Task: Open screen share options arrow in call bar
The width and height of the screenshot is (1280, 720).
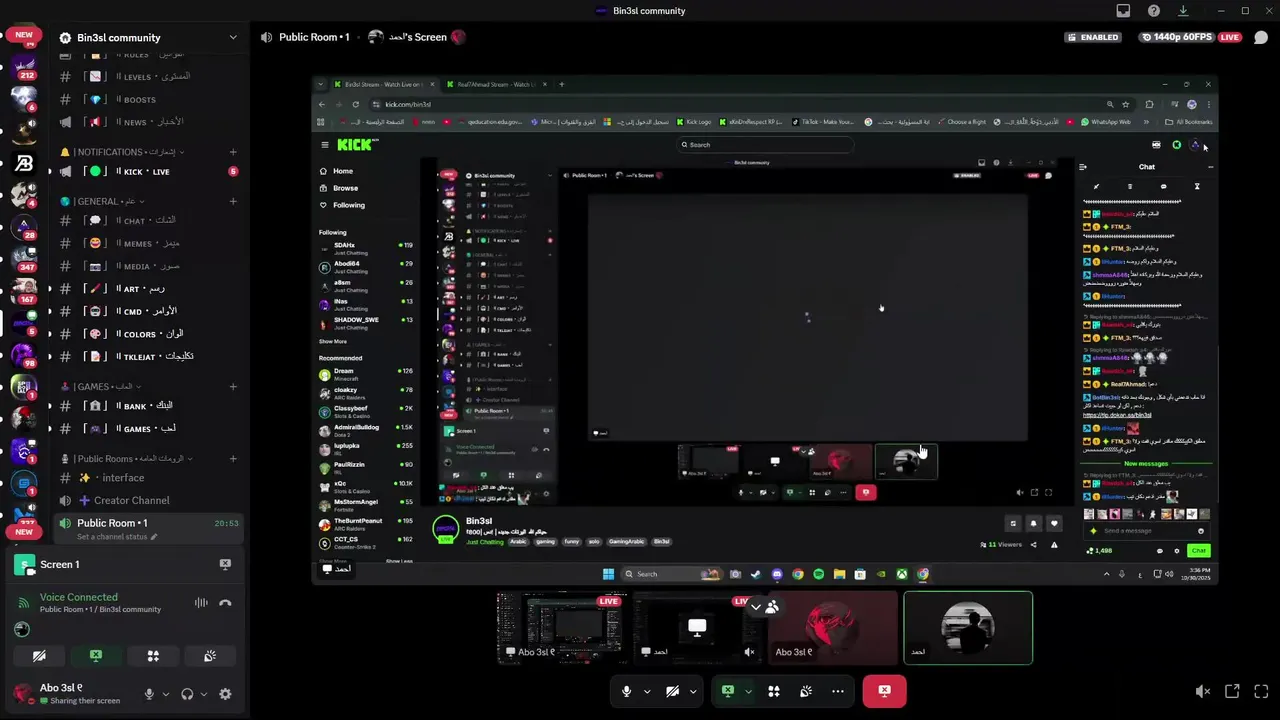Action: (748, 691)
